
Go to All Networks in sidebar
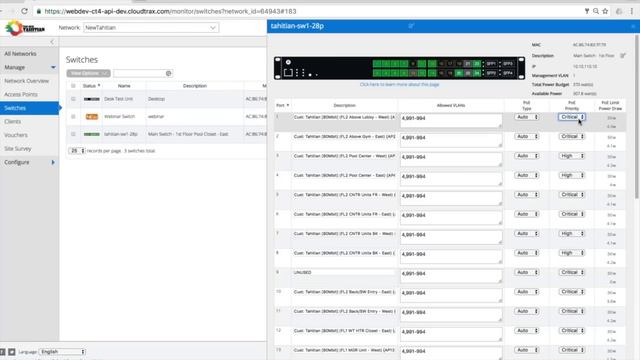tap(20, 54)
